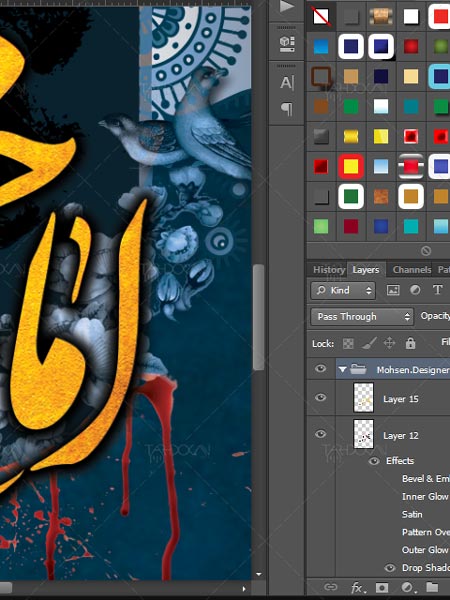The image size is (450, 600).
Task: Apply the brown outline empty-fill style
Action: 321,77
